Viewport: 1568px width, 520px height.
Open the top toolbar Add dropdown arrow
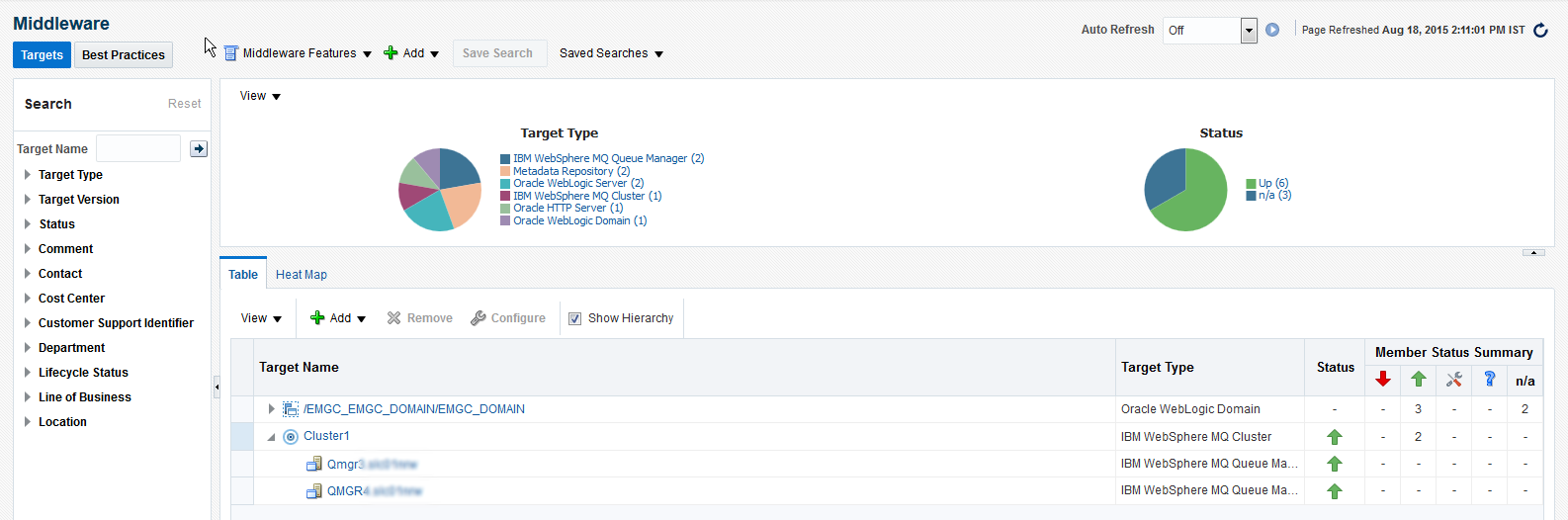[434, 54]
